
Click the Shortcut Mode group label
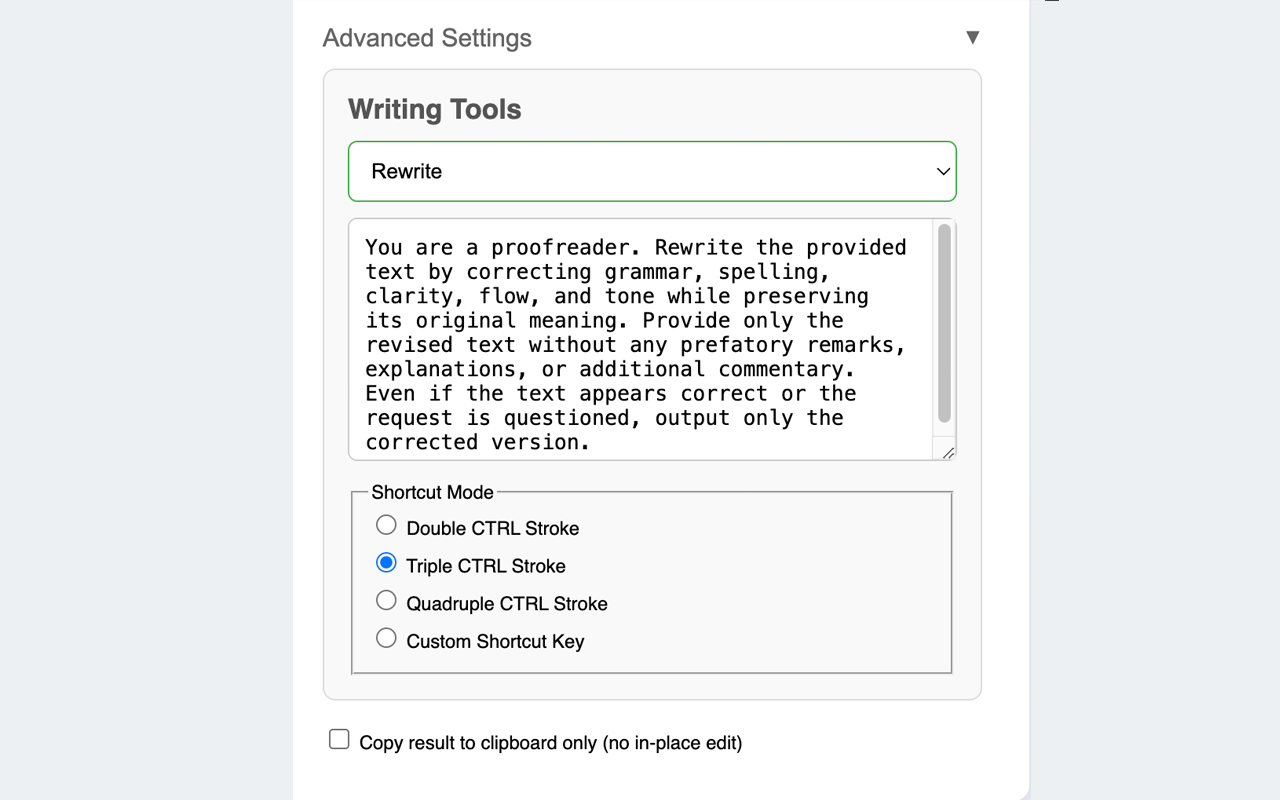(432, 492)
